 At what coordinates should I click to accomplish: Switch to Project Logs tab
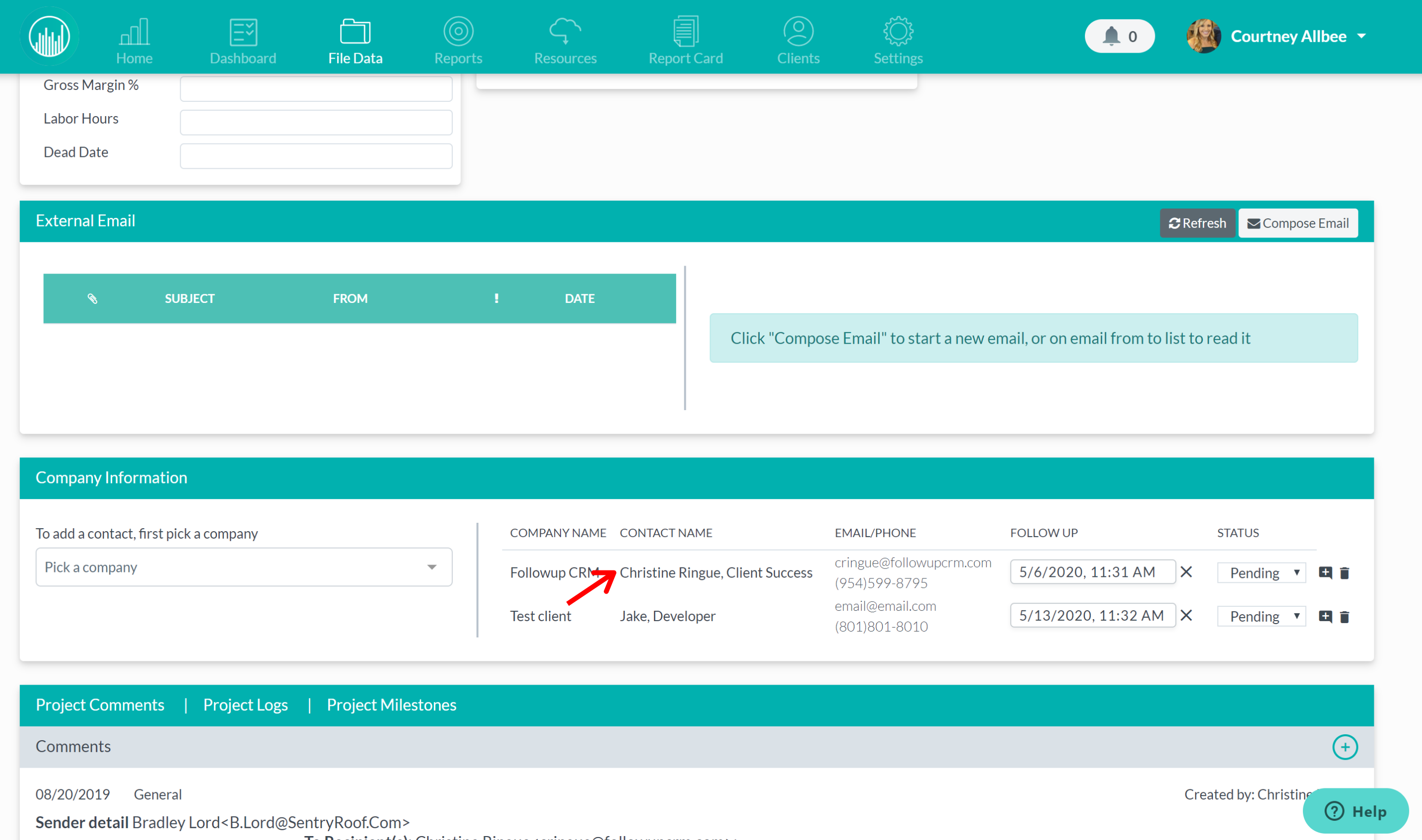(245, 705)
